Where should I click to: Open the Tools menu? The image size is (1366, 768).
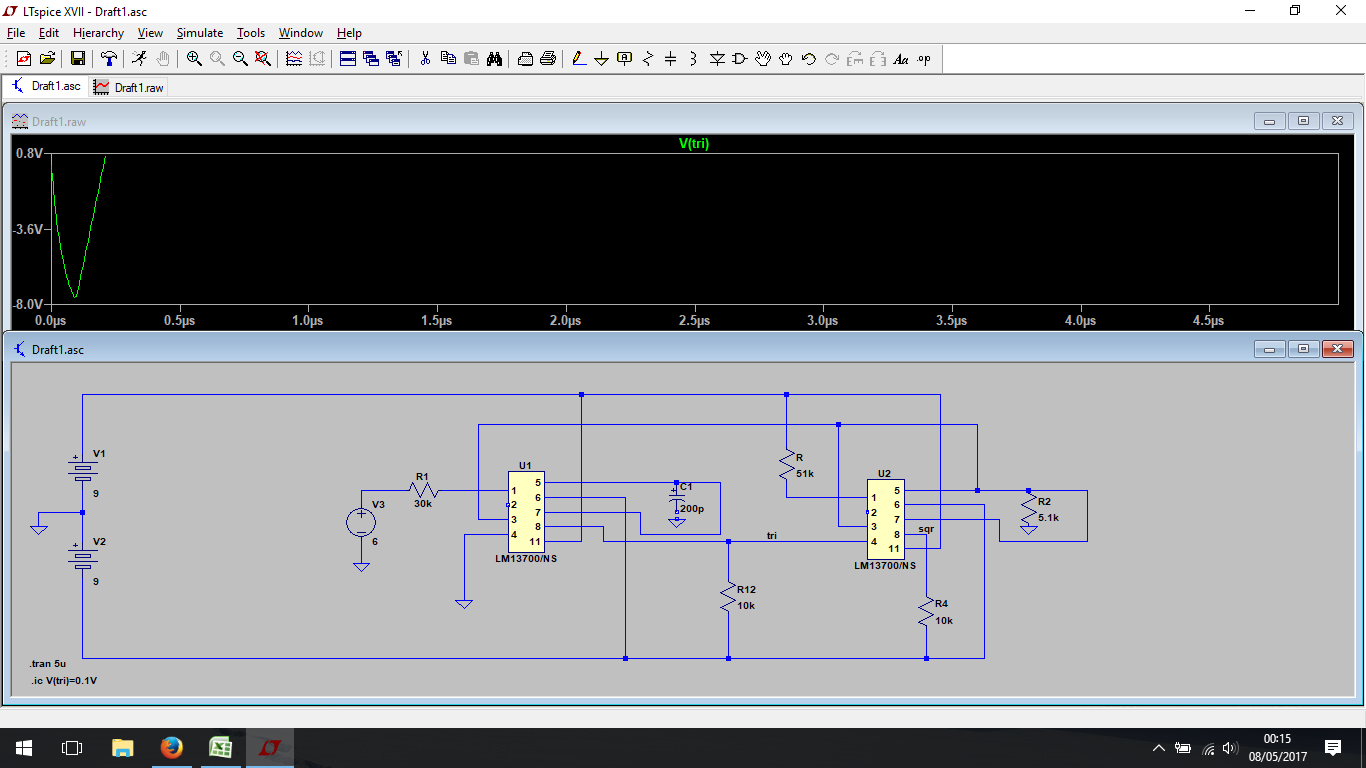coord(251,33)
